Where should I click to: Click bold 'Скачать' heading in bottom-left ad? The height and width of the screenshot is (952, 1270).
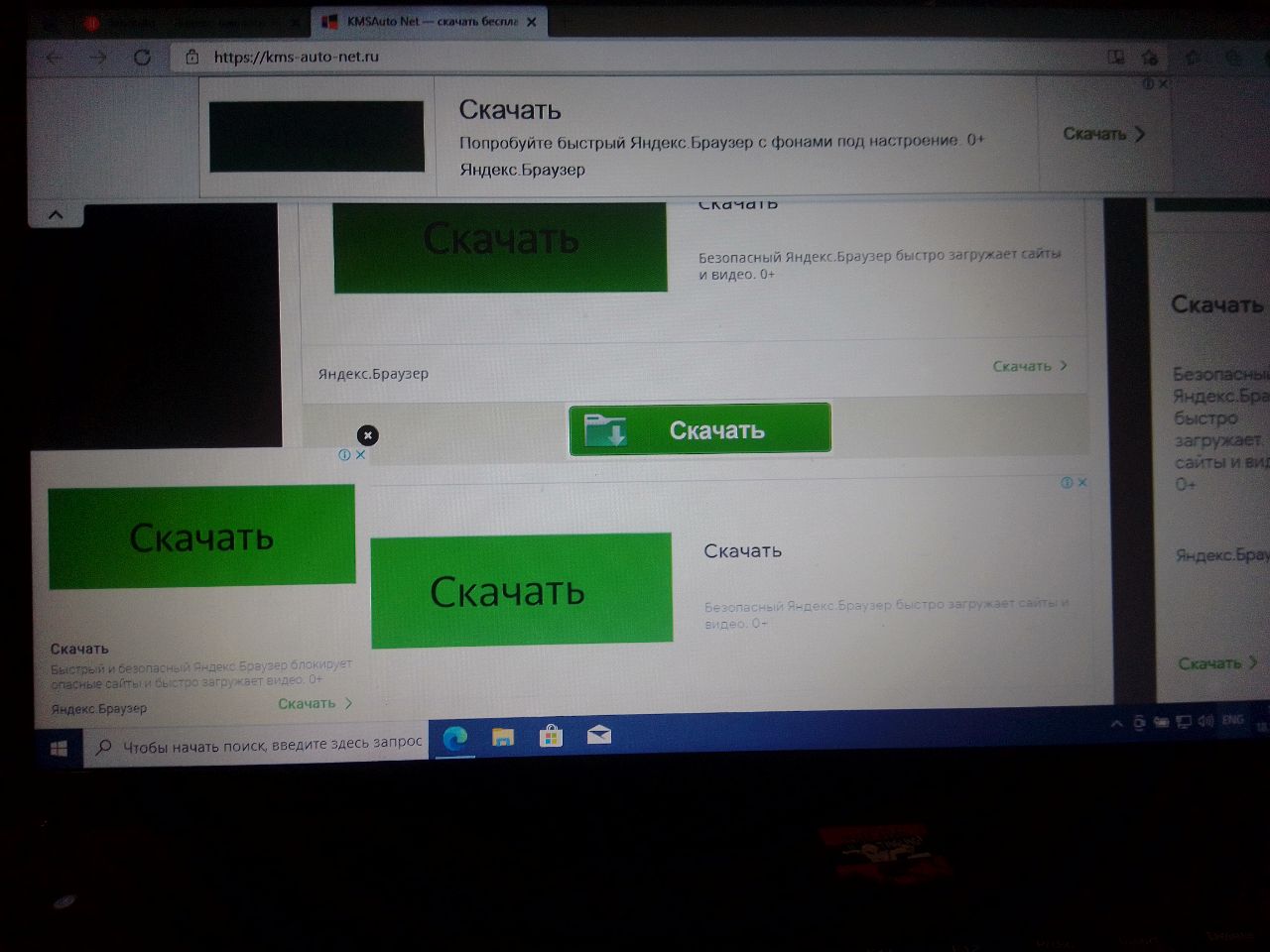79,650
